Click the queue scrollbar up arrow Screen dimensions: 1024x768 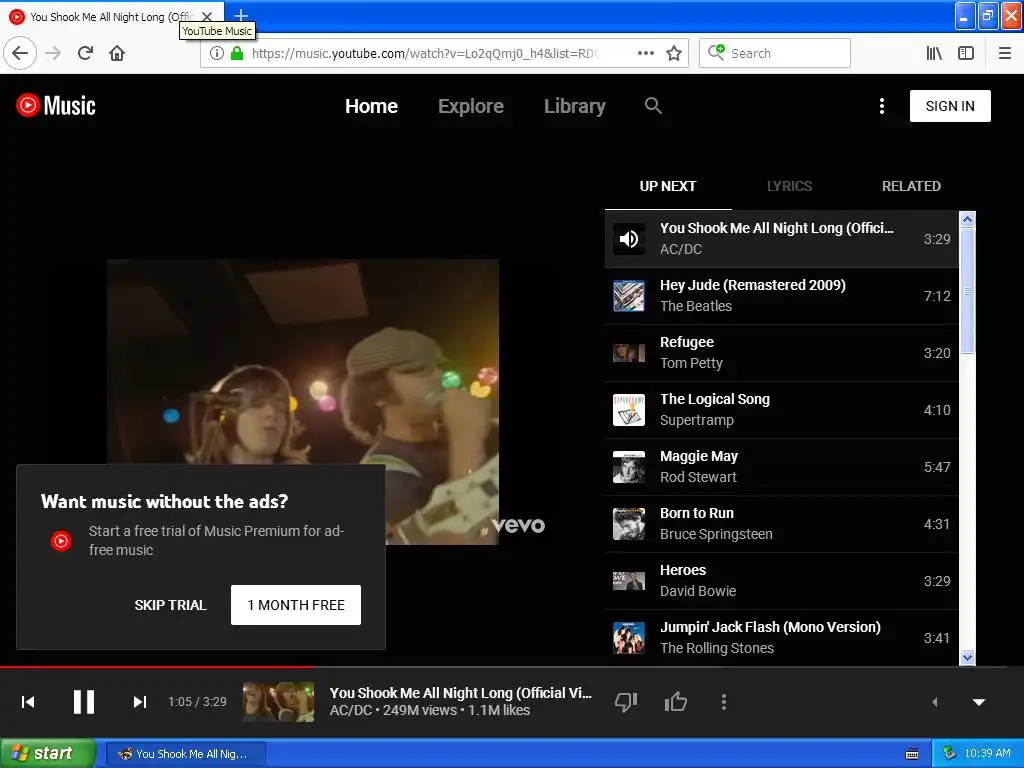(x=967, y=219)
